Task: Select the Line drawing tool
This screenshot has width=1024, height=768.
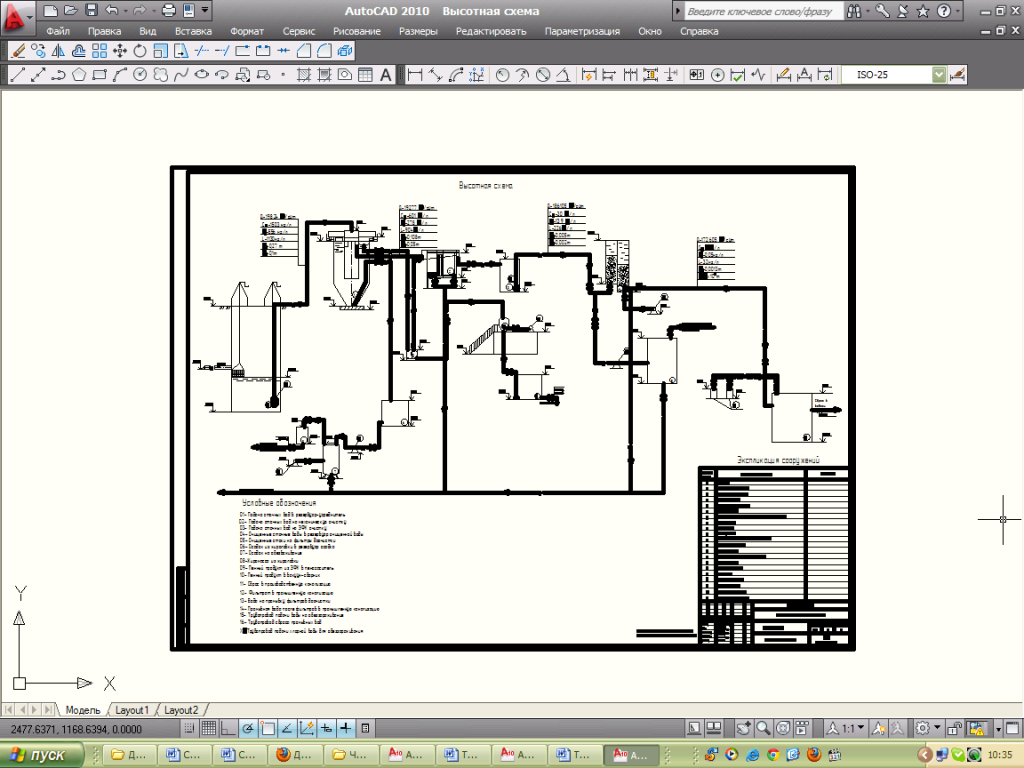Action: click(x=18, y=75)
